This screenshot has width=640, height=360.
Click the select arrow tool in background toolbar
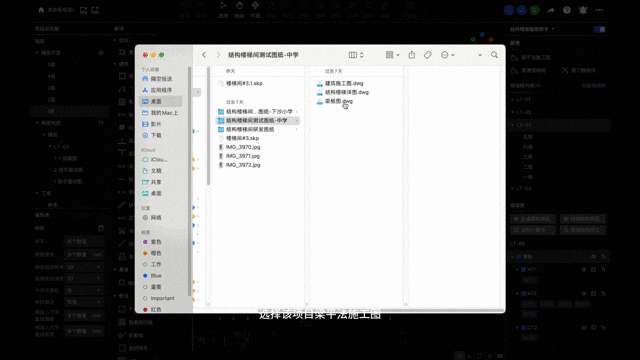pos(223,9)
